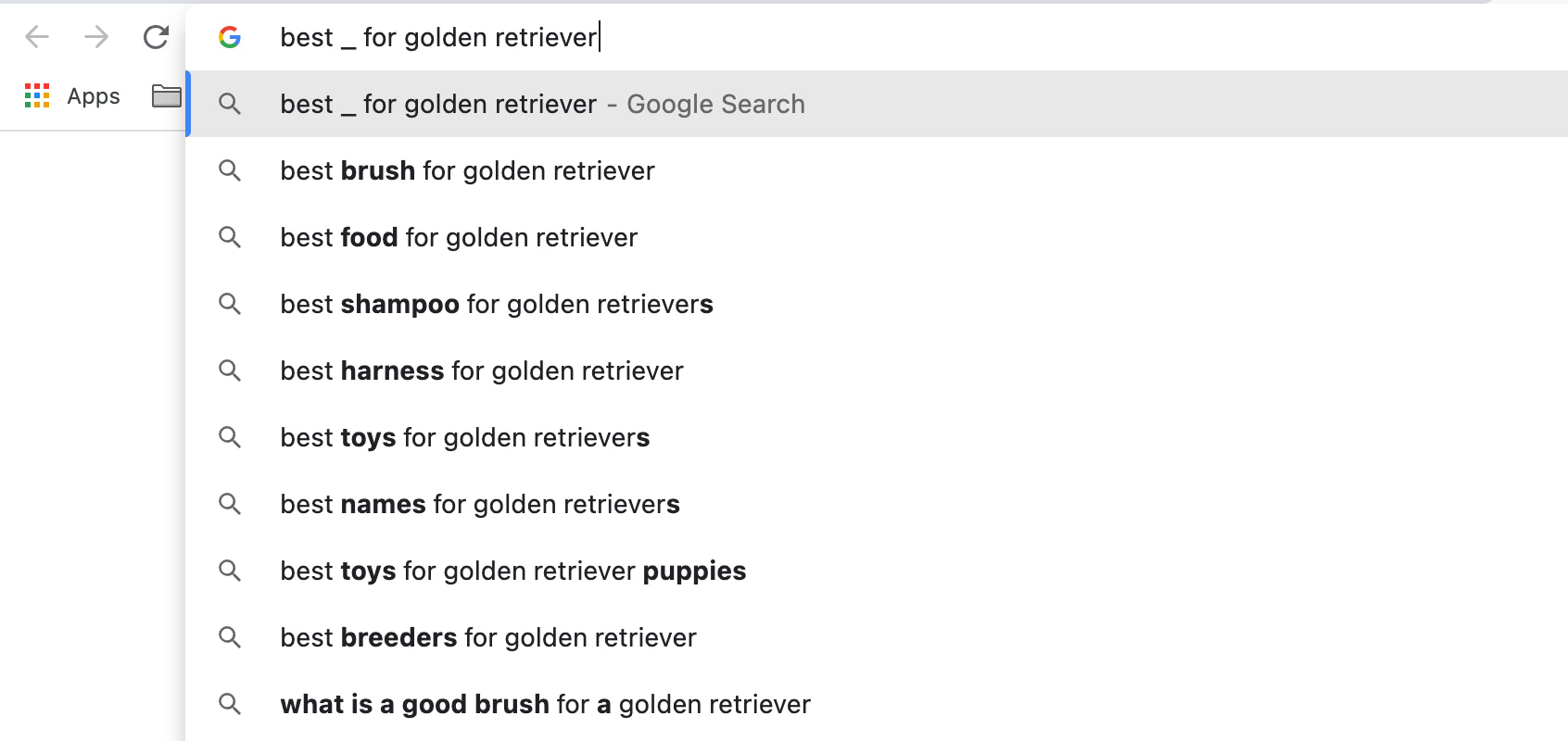The image size is (1568, 741).
Task: Select the 'best breeders for golden retriever' suggestion
Action: click(x=487, y=637)
